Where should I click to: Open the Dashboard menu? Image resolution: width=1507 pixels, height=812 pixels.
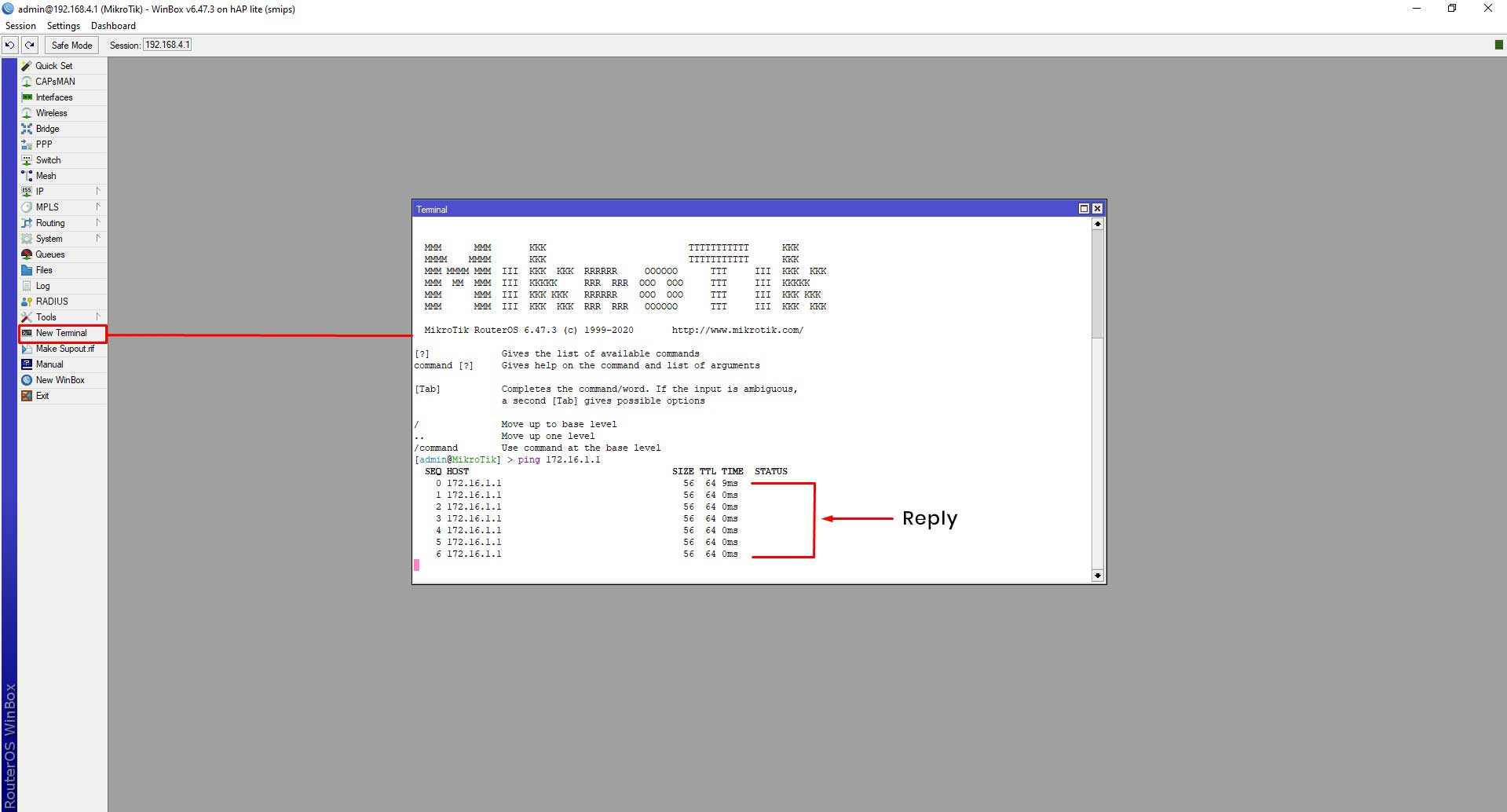coord(113,26)
